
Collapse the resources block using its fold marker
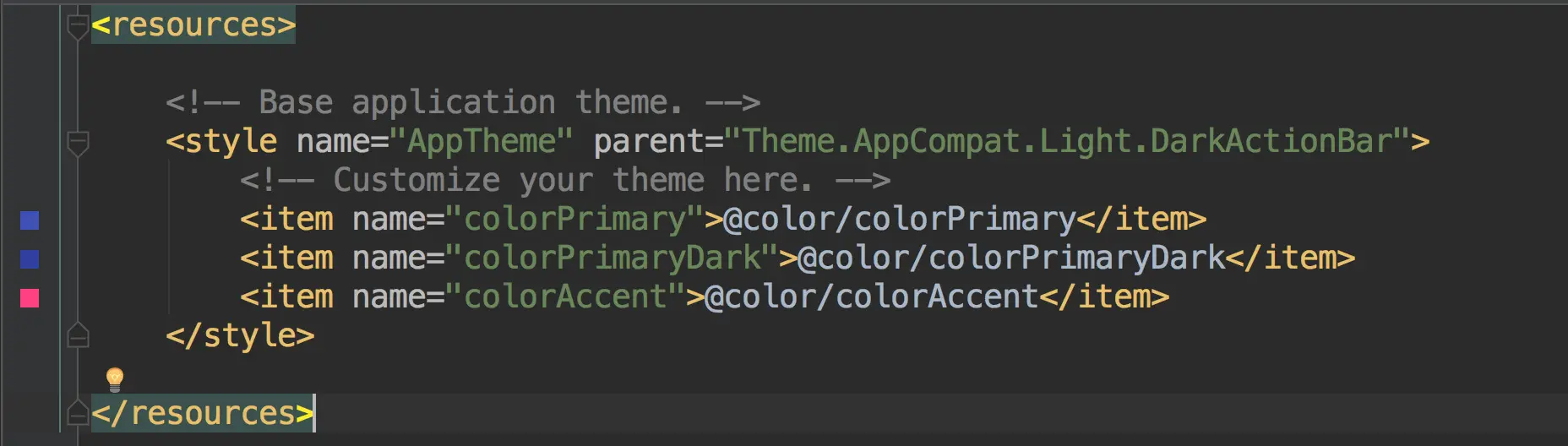78,25
